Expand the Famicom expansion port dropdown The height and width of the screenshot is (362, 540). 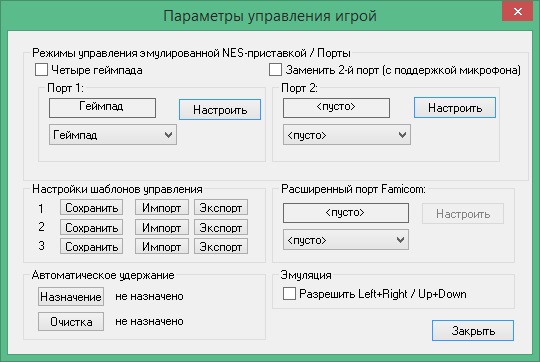346,240
